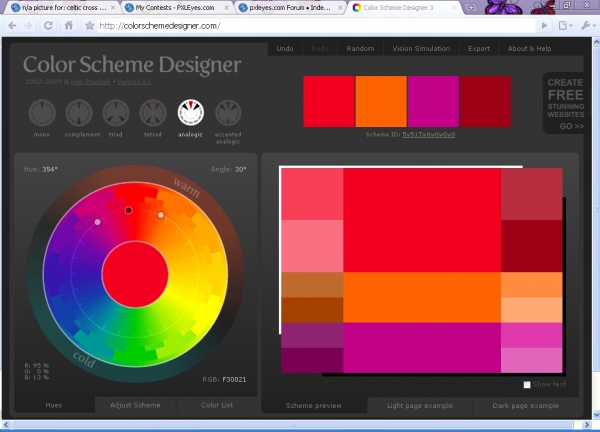Viewport: 600px width, 432px height.
Task: Click the dark base hue dot on wheel
Action: pos(129,210)
